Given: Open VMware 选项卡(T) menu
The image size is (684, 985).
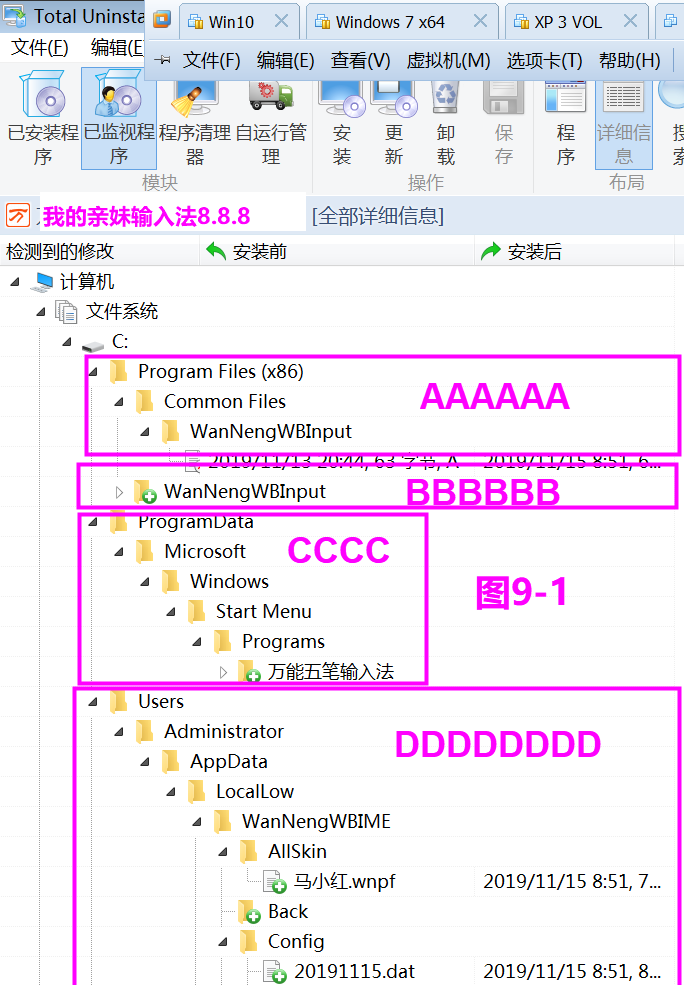Looking at the screenshot, I should pos(545,60).
